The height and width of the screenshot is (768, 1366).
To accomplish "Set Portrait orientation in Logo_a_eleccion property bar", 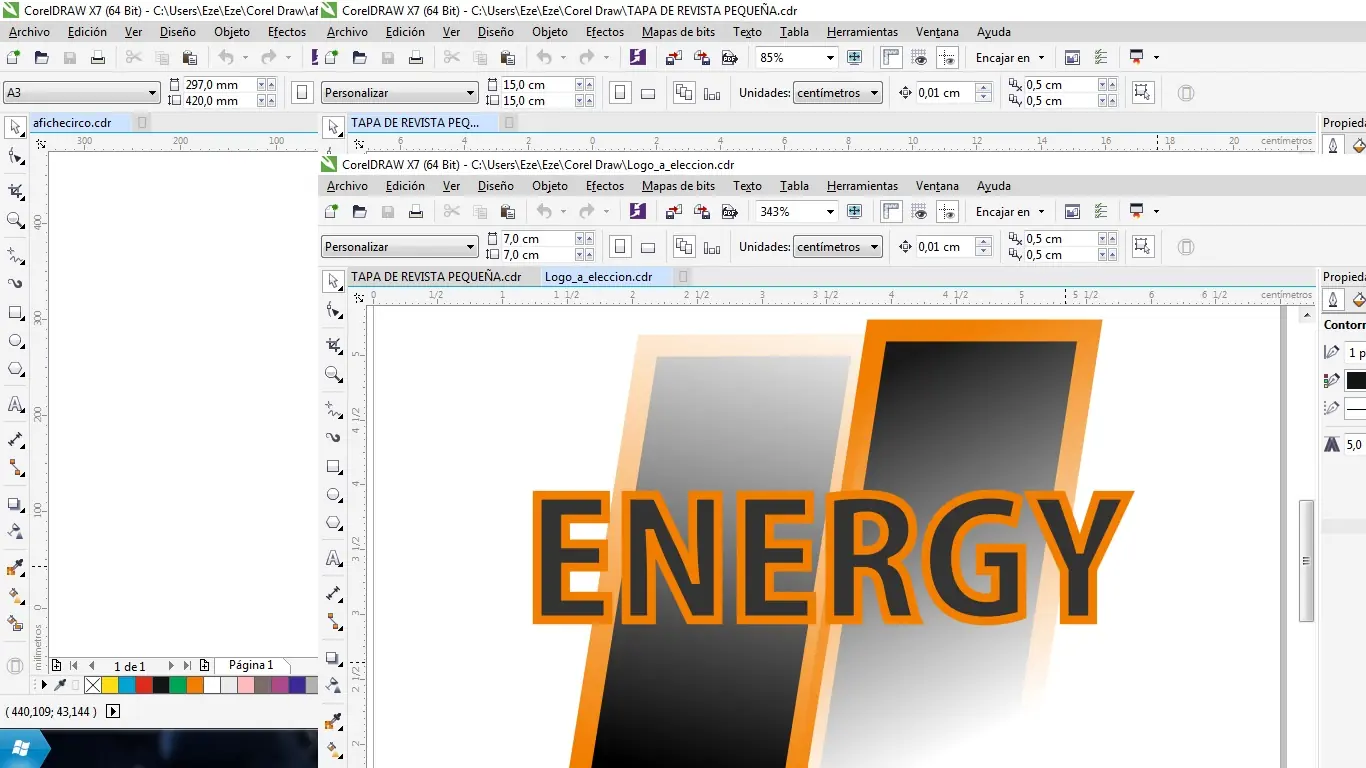I will [x=621, y=247].
